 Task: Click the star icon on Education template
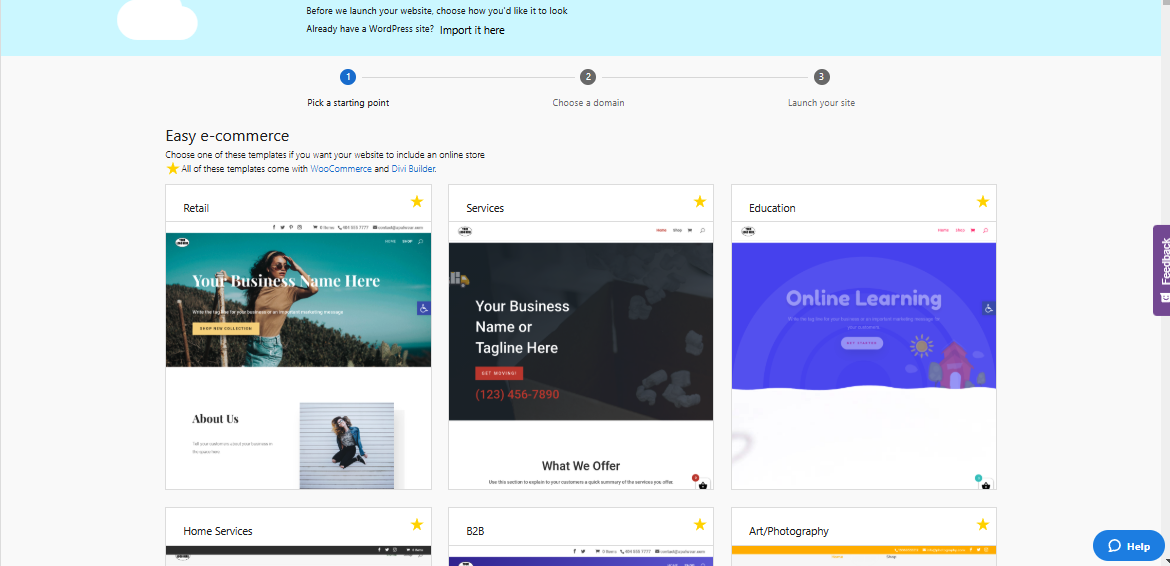tap(983, 202)
